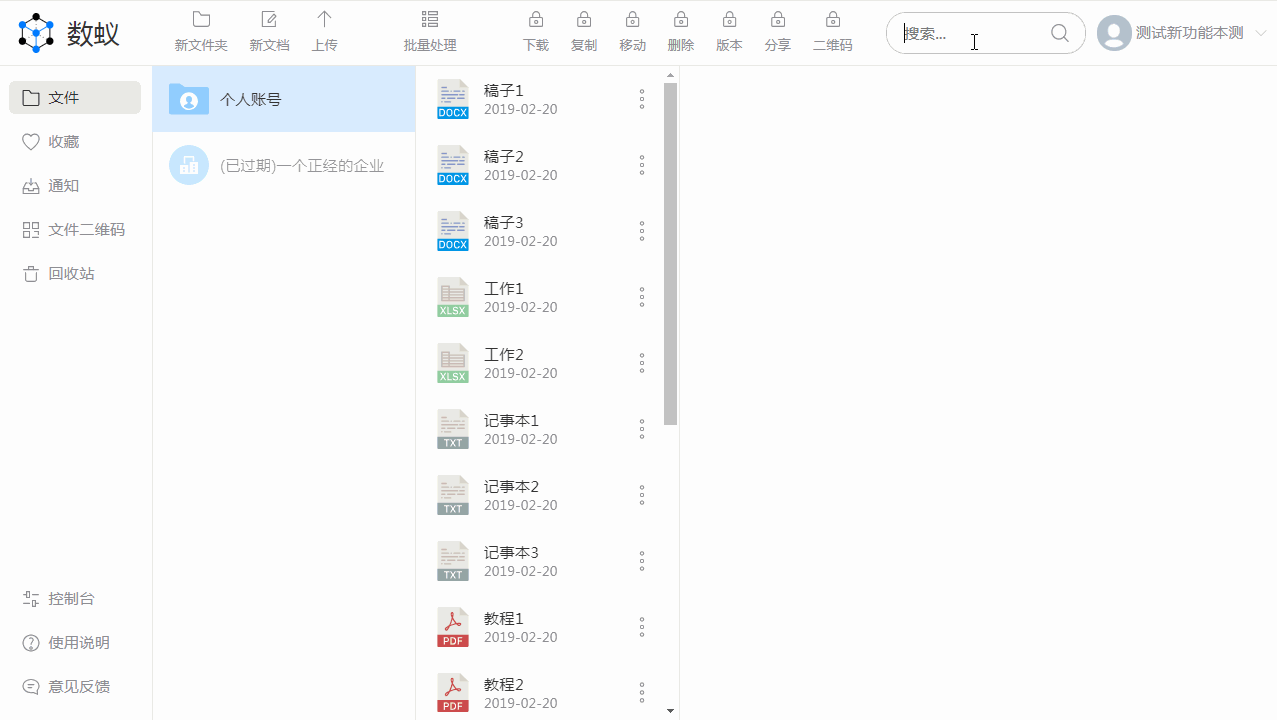
Task: Expand the user account dropdown arrow
Action: (x=1261, y=33)
